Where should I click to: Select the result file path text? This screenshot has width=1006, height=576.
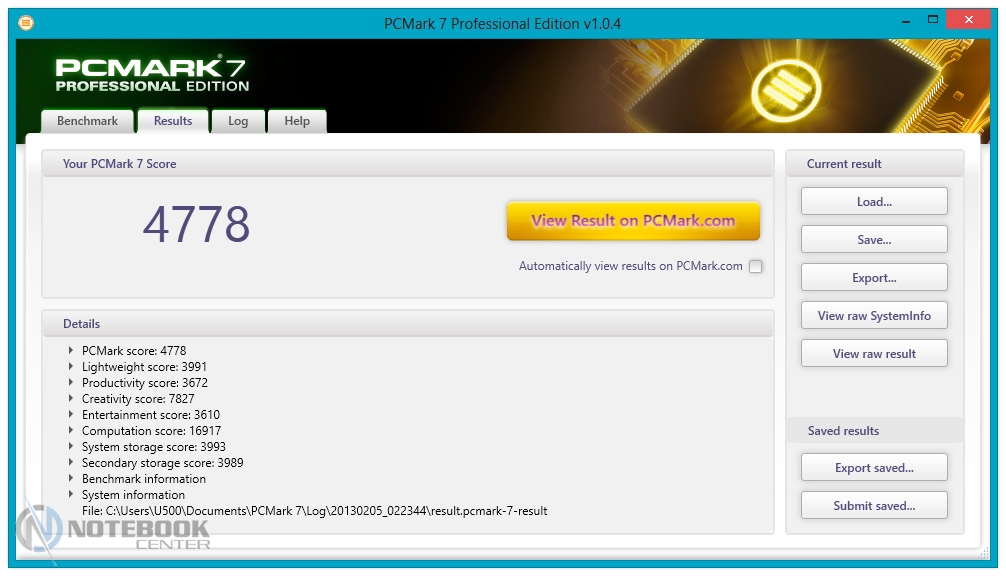point(315,511)
